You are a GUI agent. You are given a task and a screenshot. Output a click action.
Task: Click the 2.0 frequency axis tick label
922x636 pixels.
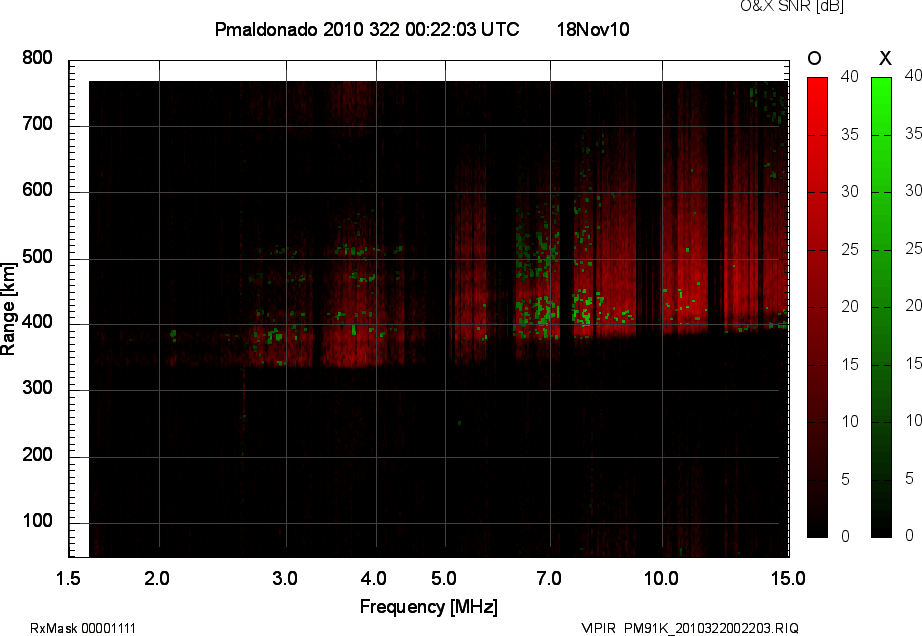point(157,578)
